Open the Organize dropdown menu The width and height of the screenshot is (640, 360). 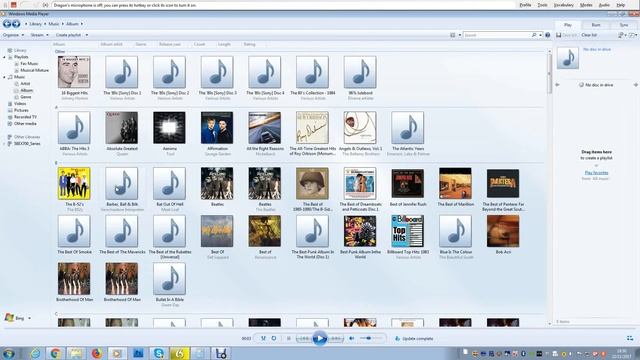(x=13, y=35)
